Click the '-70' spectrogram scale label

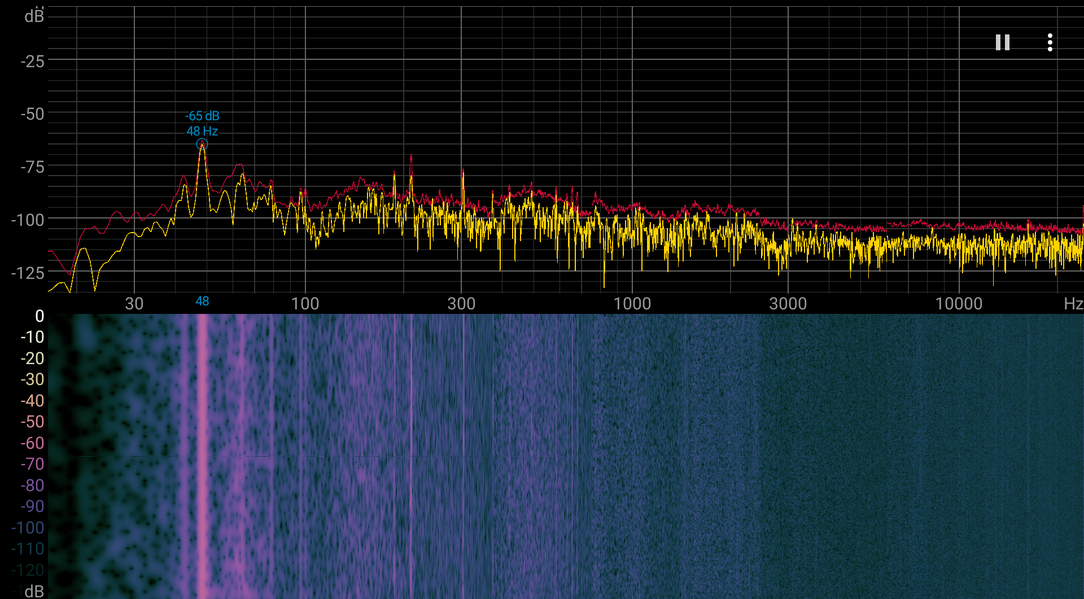[32, 464]
